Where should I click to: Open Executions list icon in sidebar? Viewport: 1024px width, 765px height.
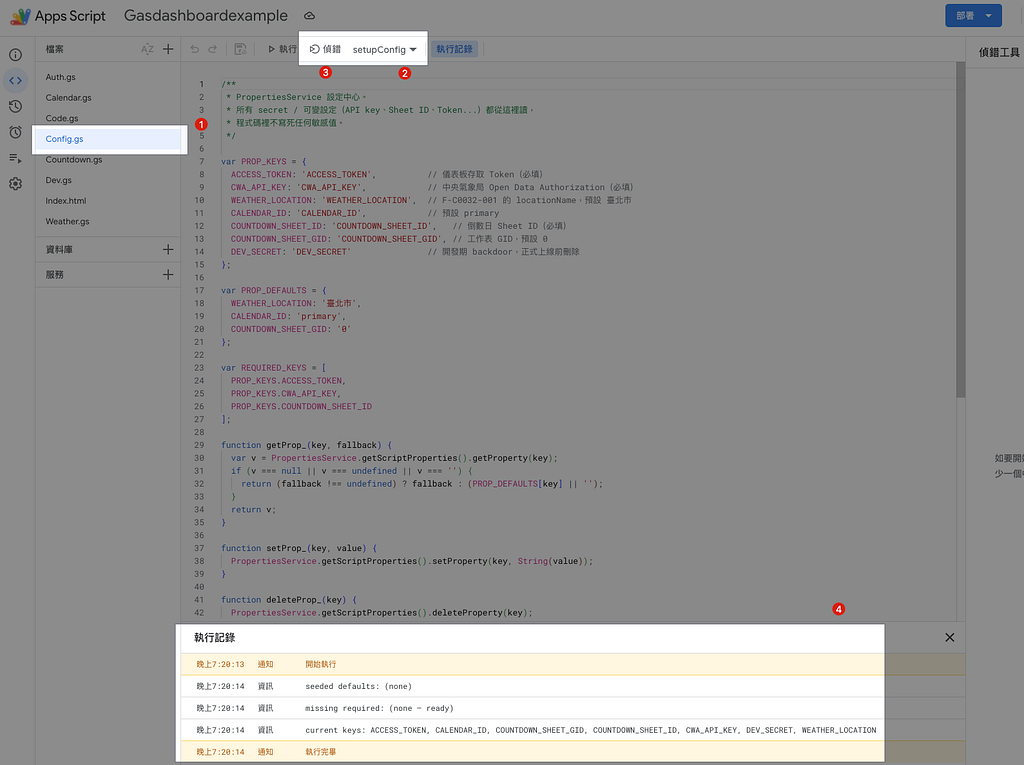(16, 158)
